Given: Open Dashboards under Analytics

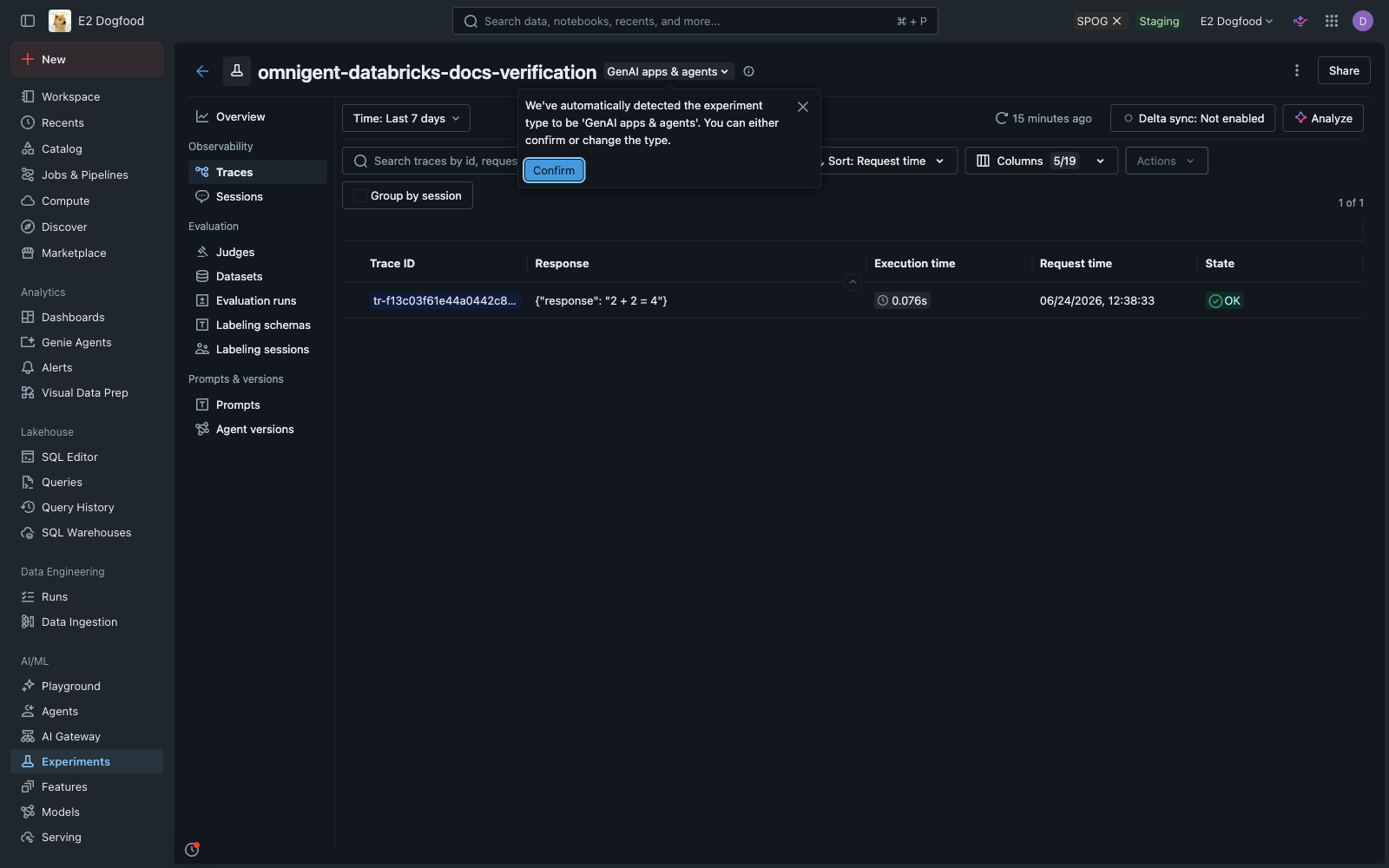Looking at the screenshot, I should coord(87,317).
